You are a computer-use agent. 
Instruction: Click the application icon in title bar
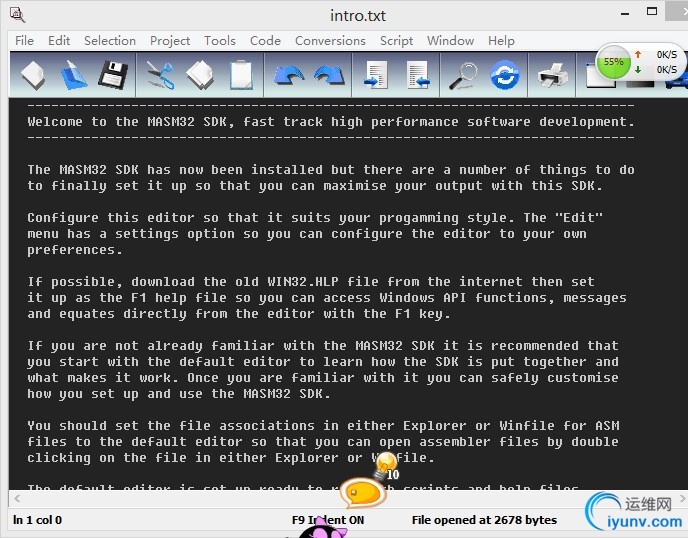click(x=18, y=14)
